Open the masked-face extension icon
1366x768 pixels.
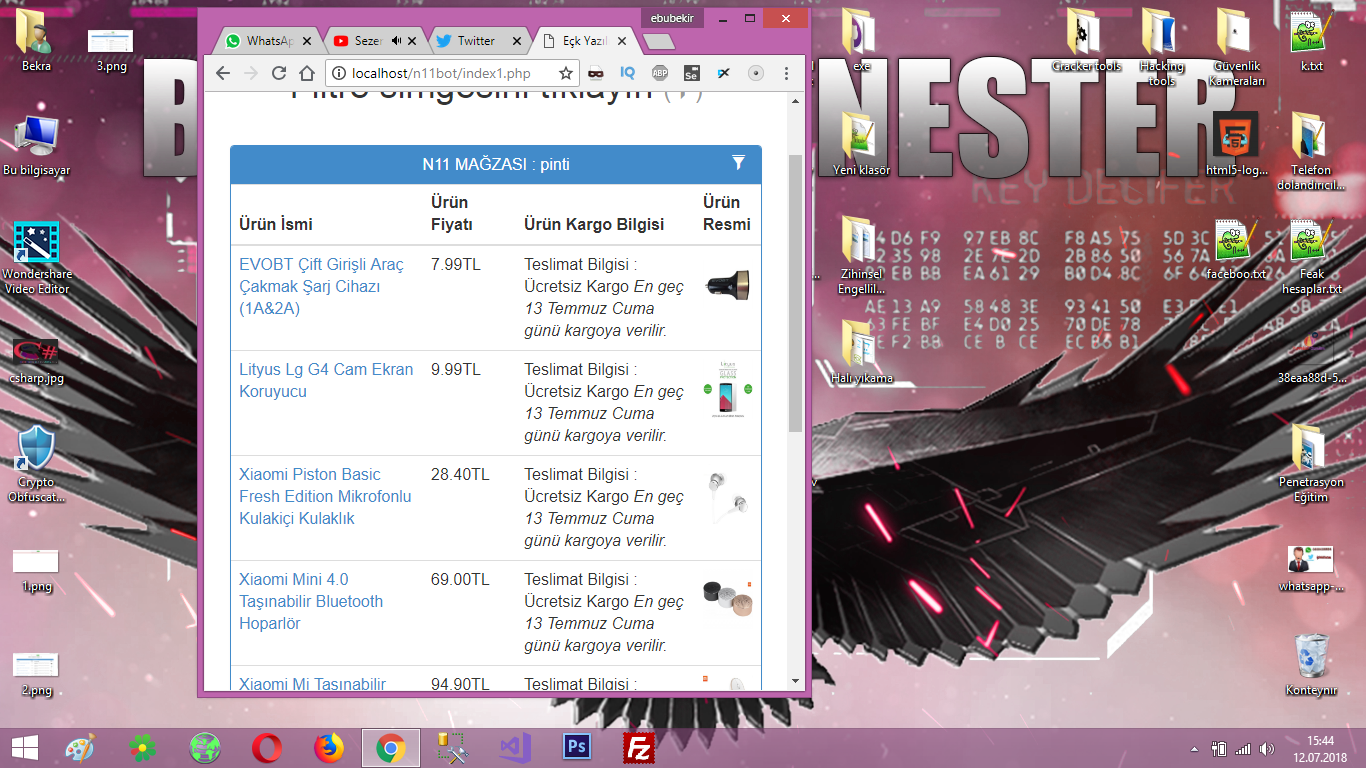pyautogui.click(x=596, y=73)
